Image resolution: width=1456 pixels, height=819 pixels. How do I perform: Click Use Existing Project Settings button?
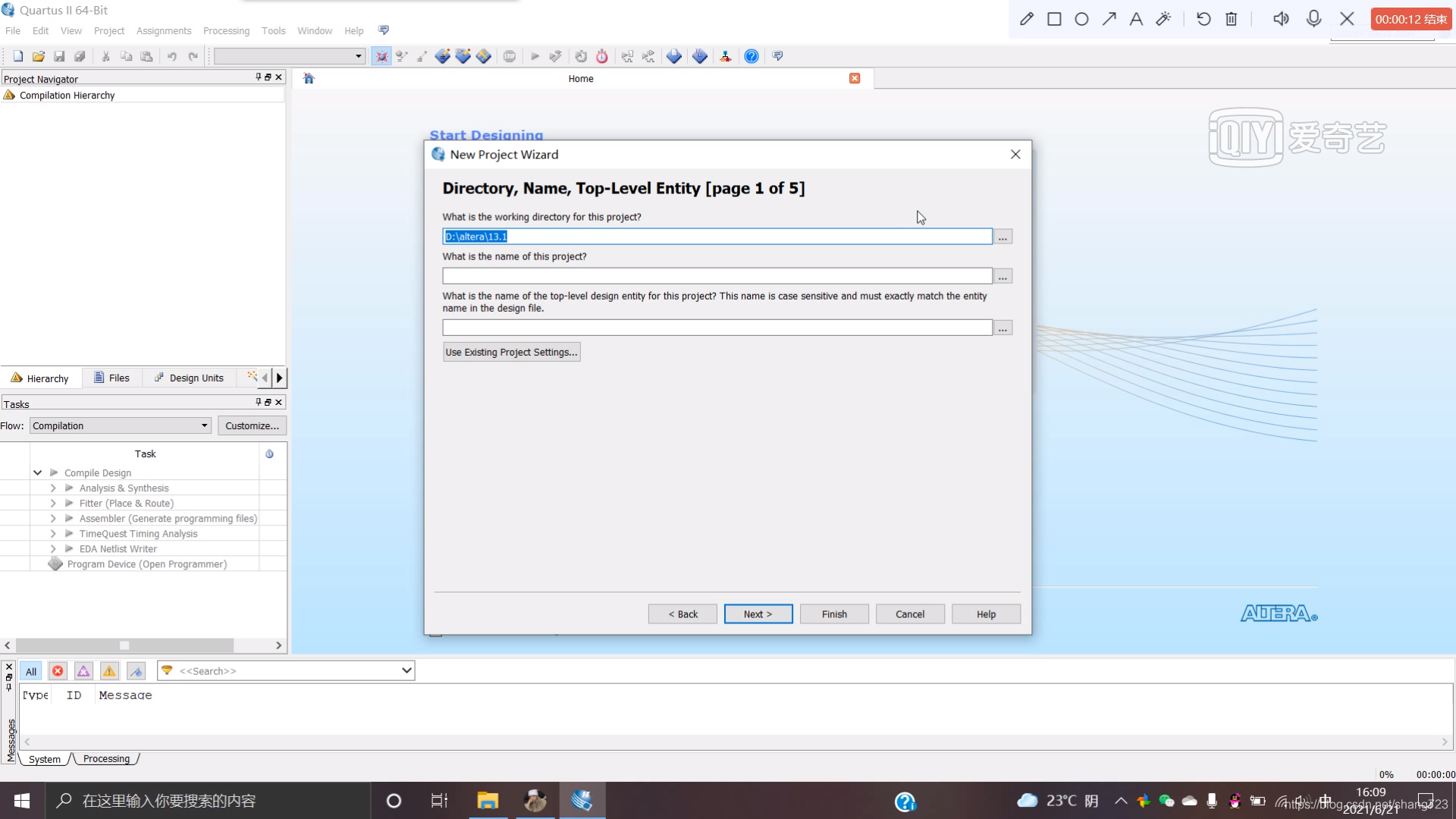click(510, 352)
